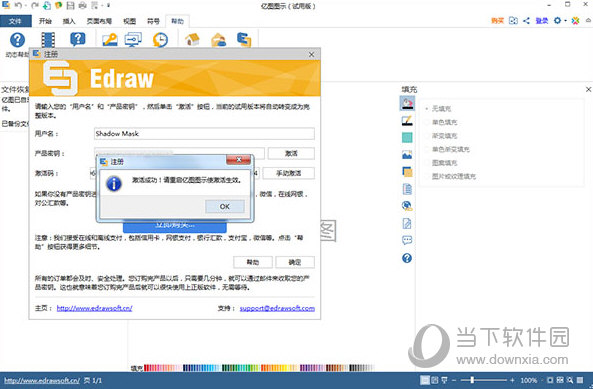The image size is (593, 389).
Task: Select the globe hyperlink icon in side panel
Action: click(407, 206)
